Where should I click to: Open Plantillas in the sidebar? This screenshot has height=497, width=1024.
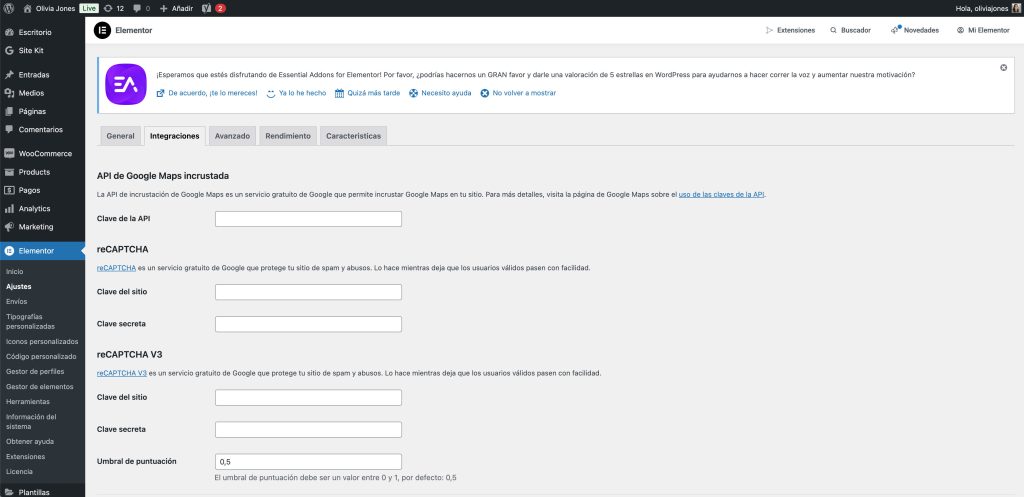(42, 492)
